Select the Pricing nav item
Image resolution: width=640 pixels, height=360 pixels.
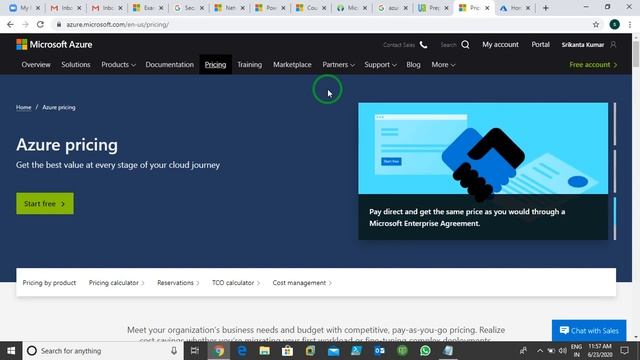coord(215,64)
